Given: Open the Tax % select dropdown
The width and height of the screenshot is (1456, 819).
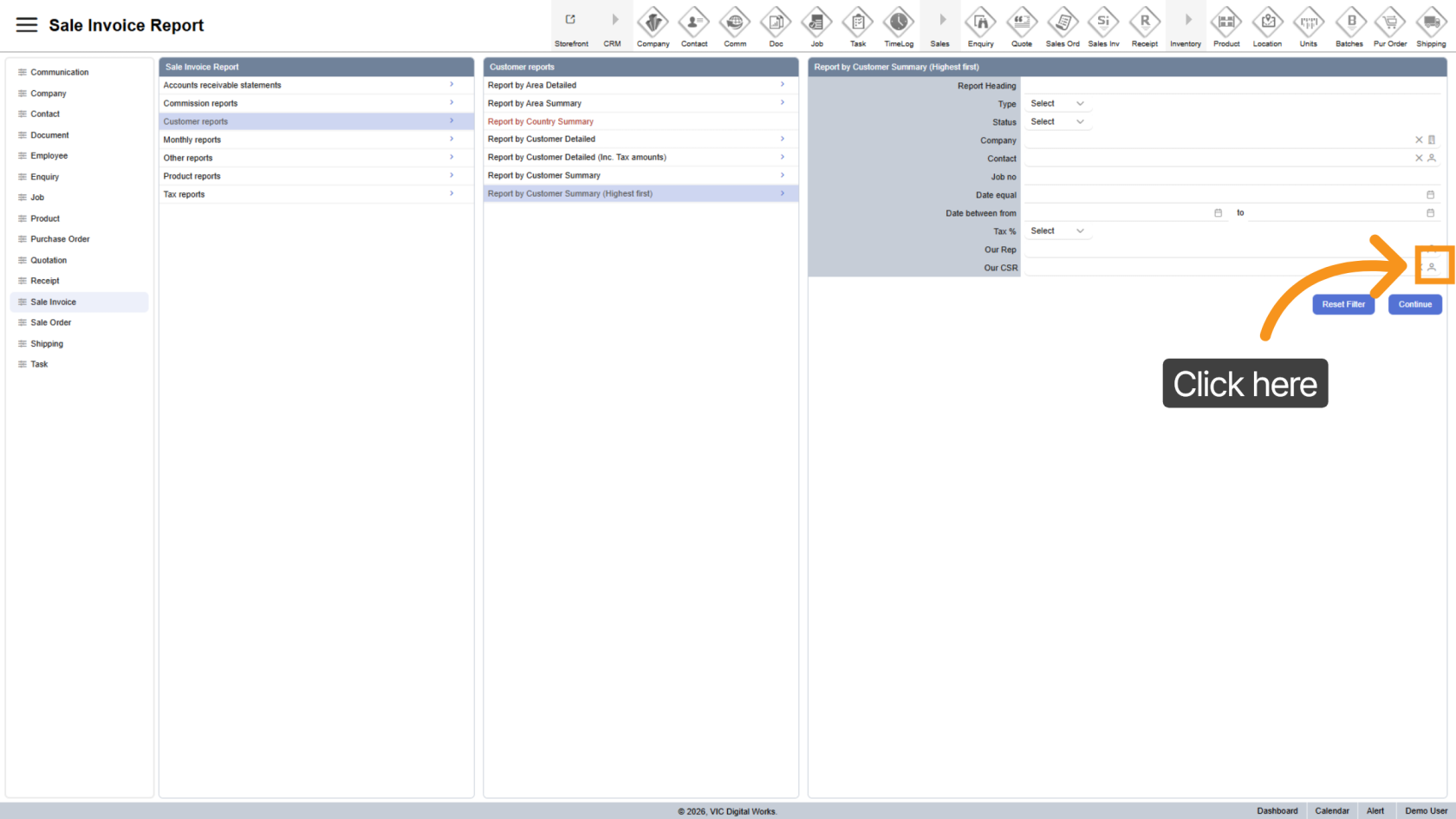Looking at the screenshot, I should point(1056,231).
